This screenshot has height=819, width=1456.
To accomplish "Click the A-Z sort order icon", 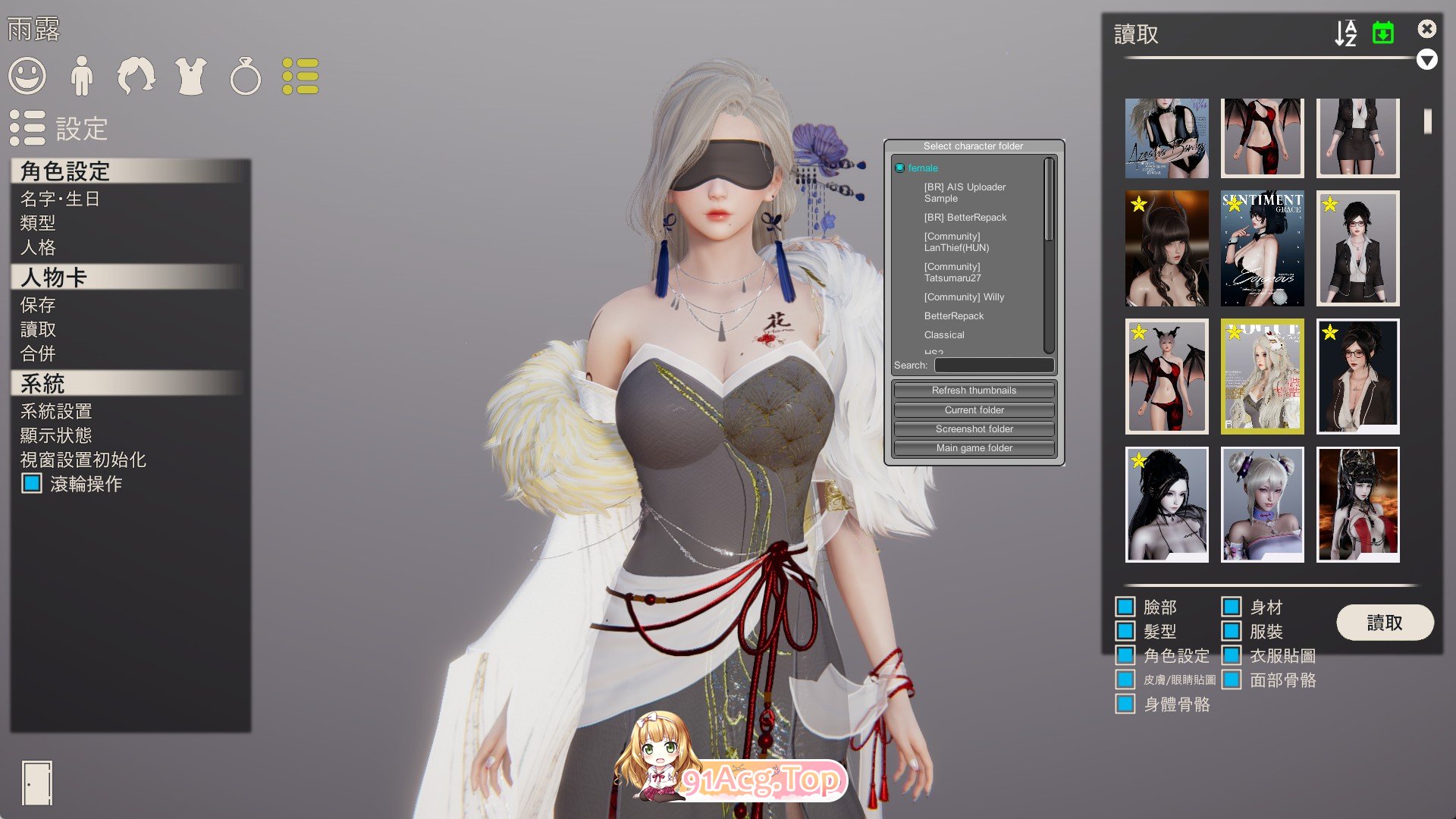I will 1345,33.
